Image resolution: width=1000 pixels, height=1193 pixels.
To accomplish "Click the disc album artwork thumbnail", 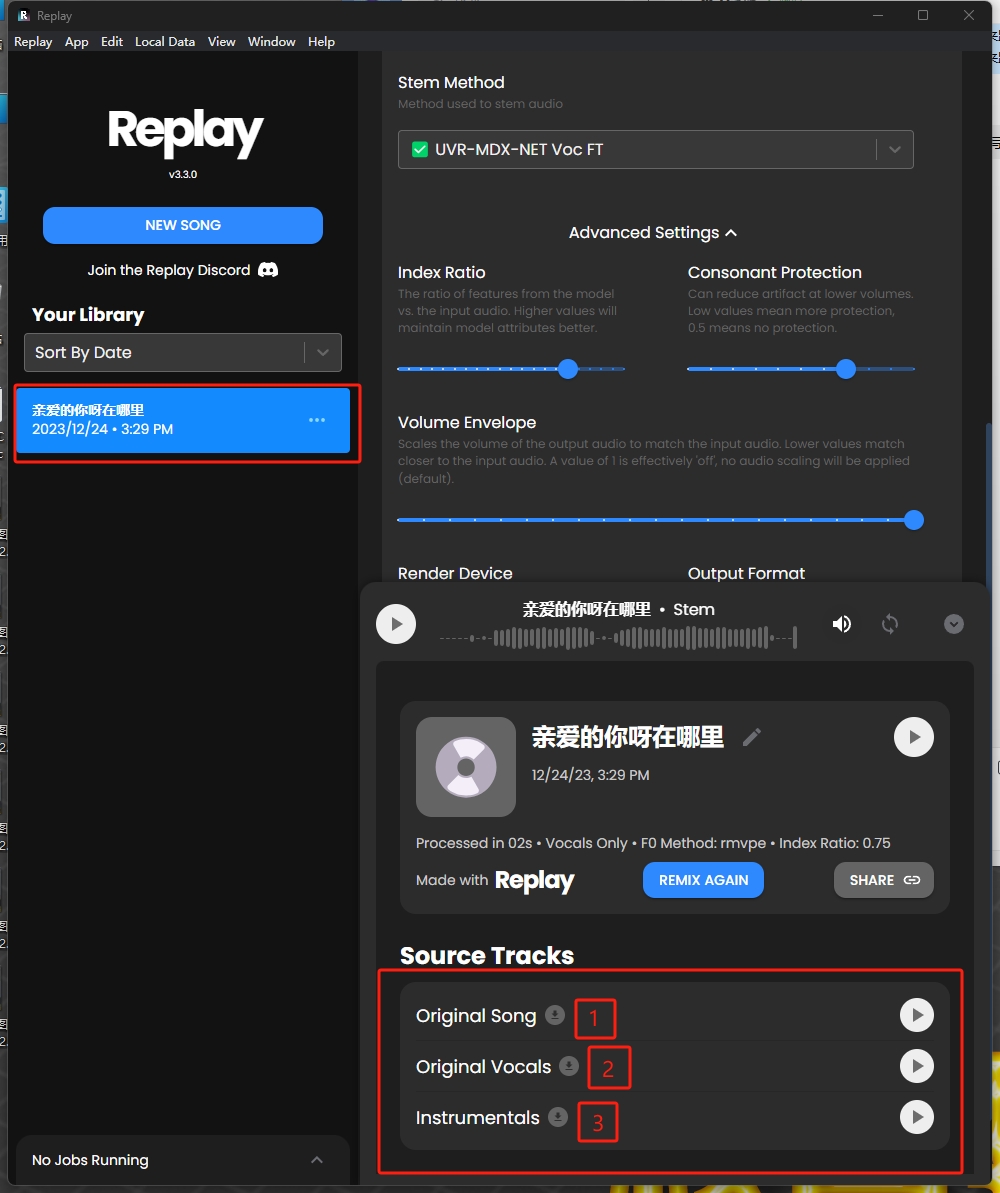I will (x=466, y=767).
